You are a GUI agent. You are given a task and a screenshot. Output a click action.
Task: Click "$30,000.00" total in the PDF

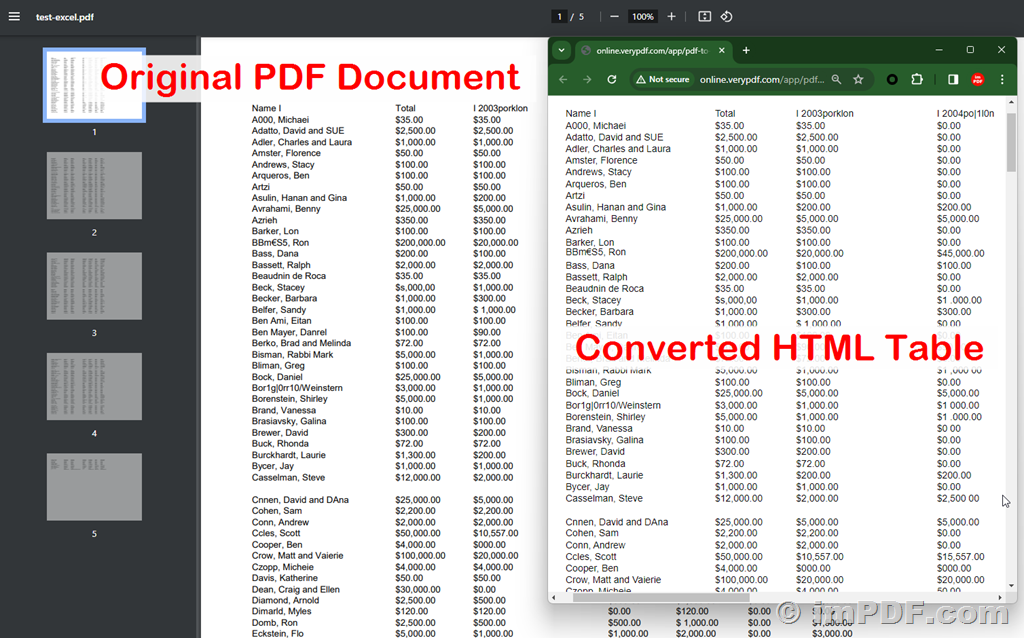coord(417,589)
